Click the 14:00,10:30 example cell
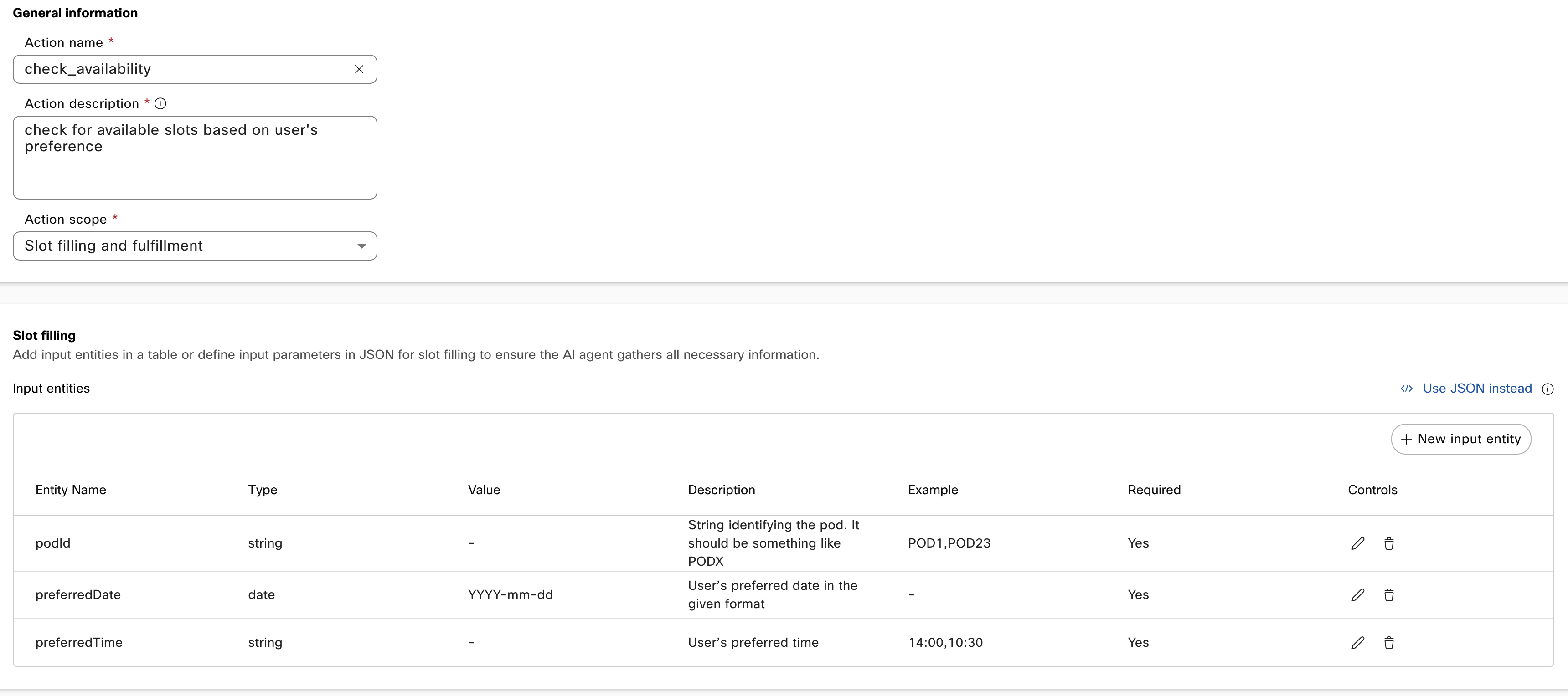The width and height of the screenshot is (1568, 696). [x=945, y=642]
